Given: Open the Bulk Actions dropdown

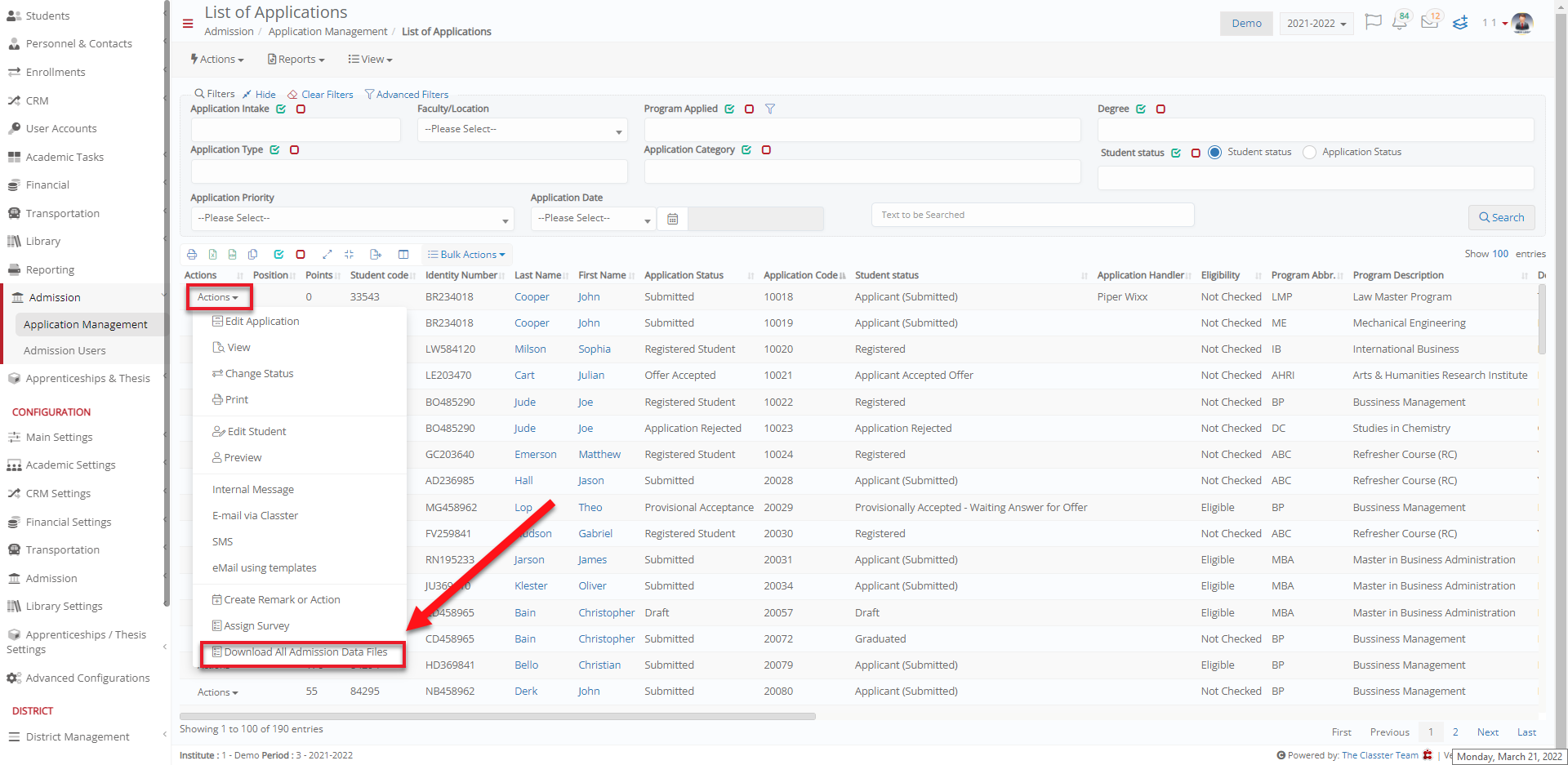Looking at the screenshot, I should tap(467, 254).
